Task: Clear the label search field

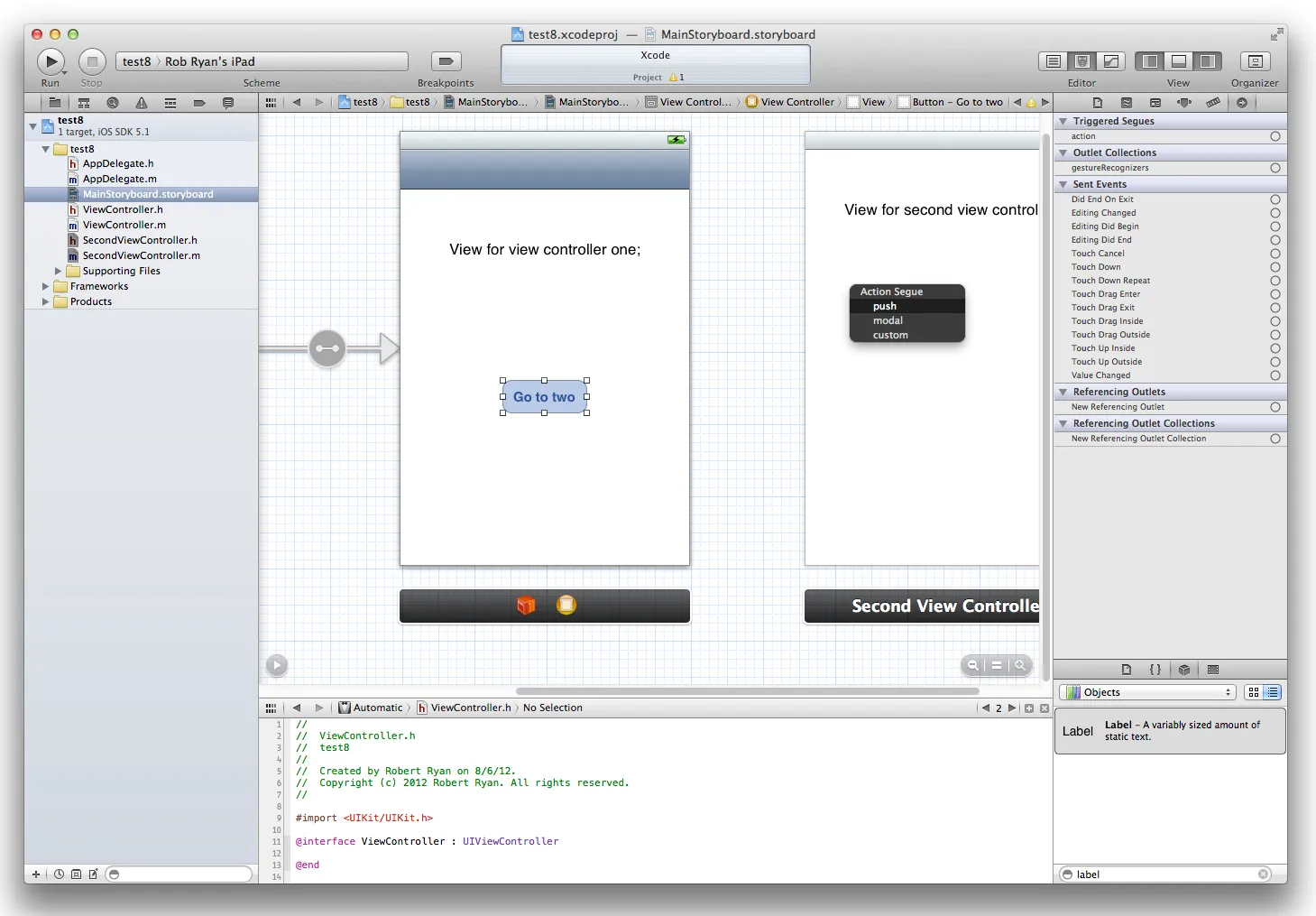Action: point(1264,874)
